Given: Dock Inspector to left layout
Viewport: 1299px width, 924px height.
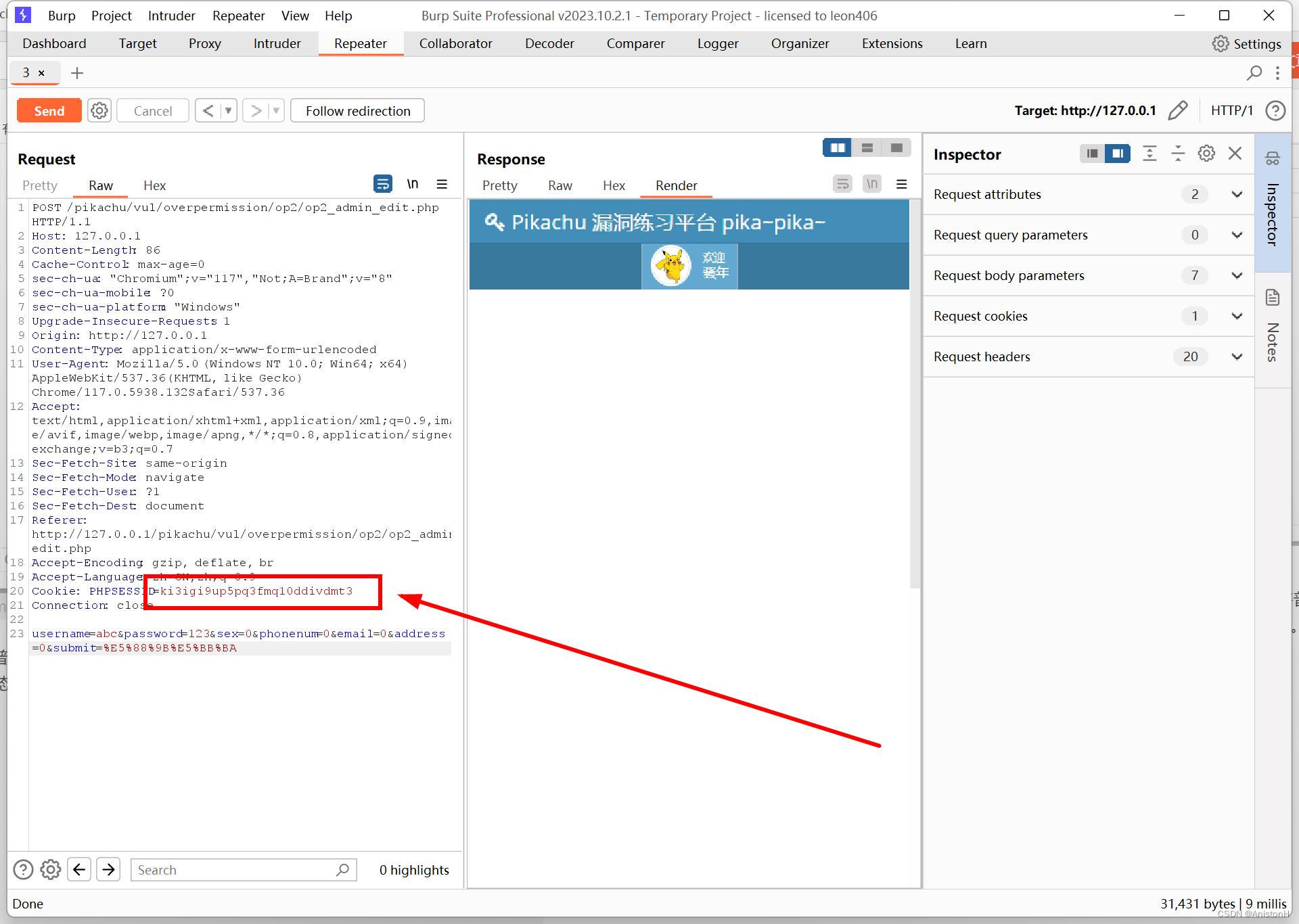Looking at the screenshot, I should pos(1092,154).
